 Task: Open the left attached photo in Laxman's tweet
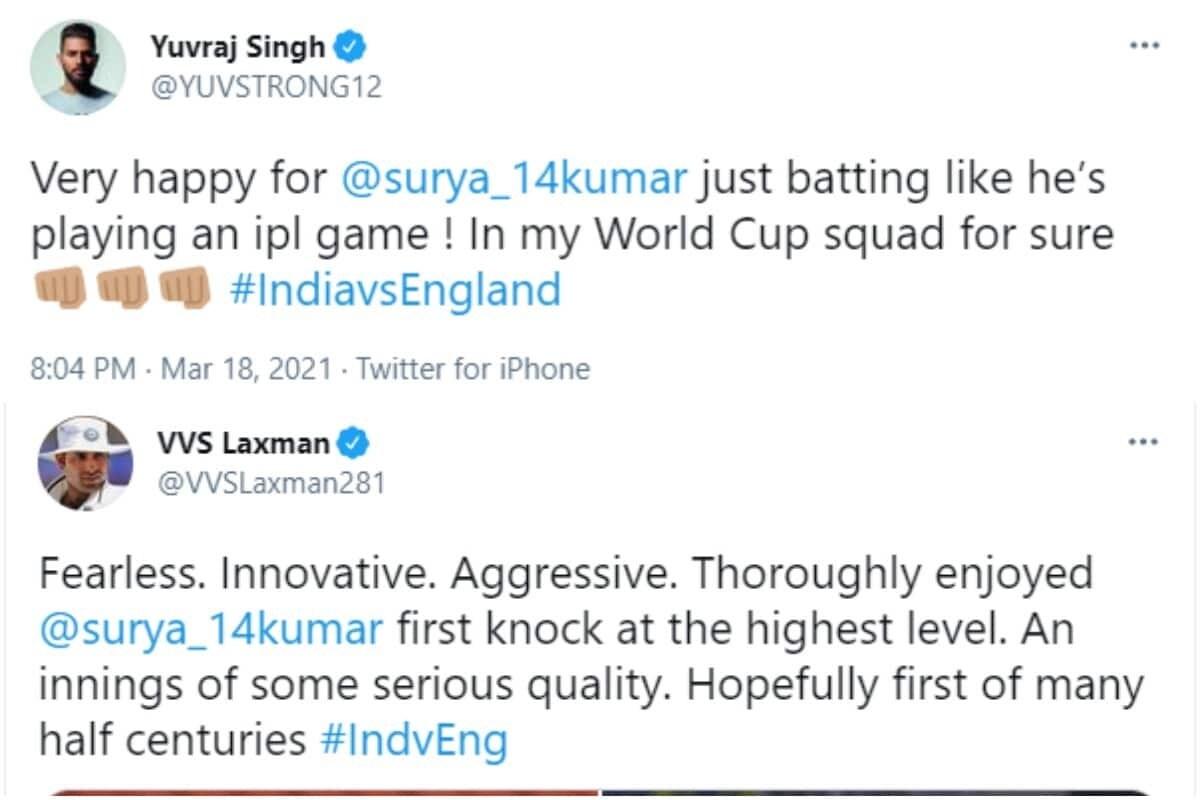coord(320,794)
